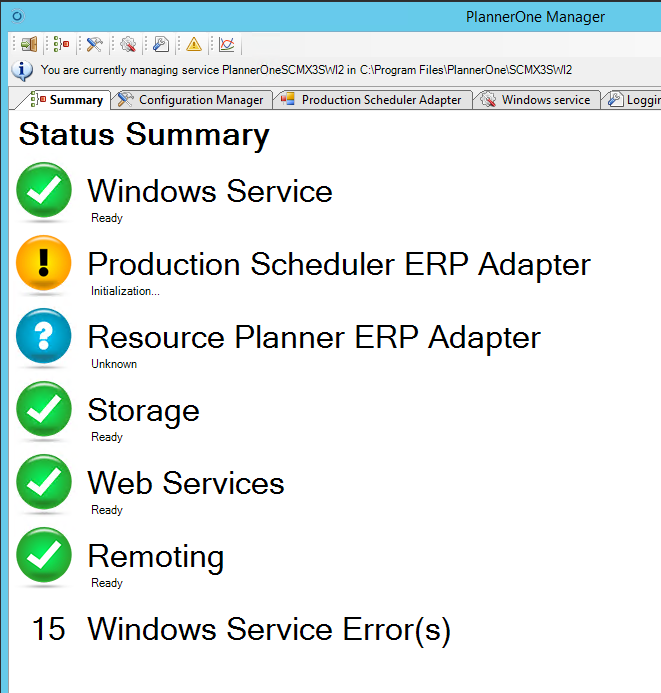The height and width of the screenshot is (693, 661).
Task: Click the Web Services green check icon
Action: [x=44, y=482]
